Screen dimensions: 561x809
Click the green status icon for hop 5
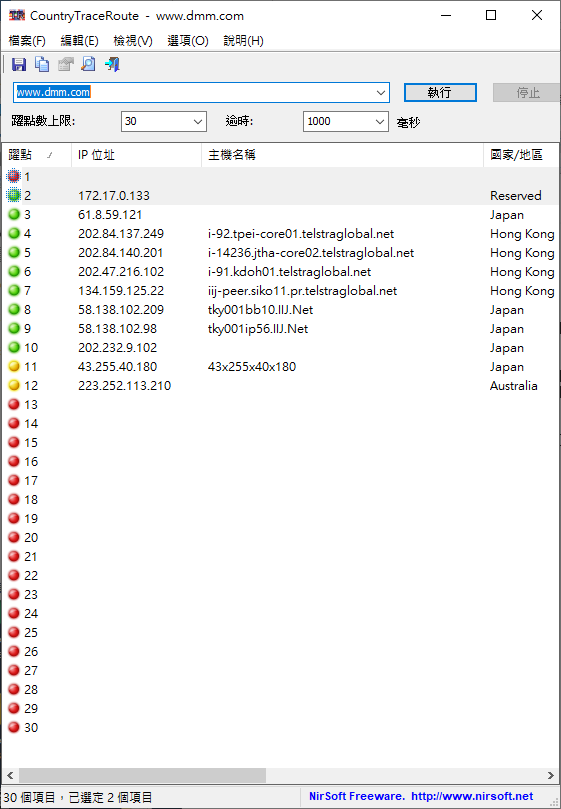14,253
